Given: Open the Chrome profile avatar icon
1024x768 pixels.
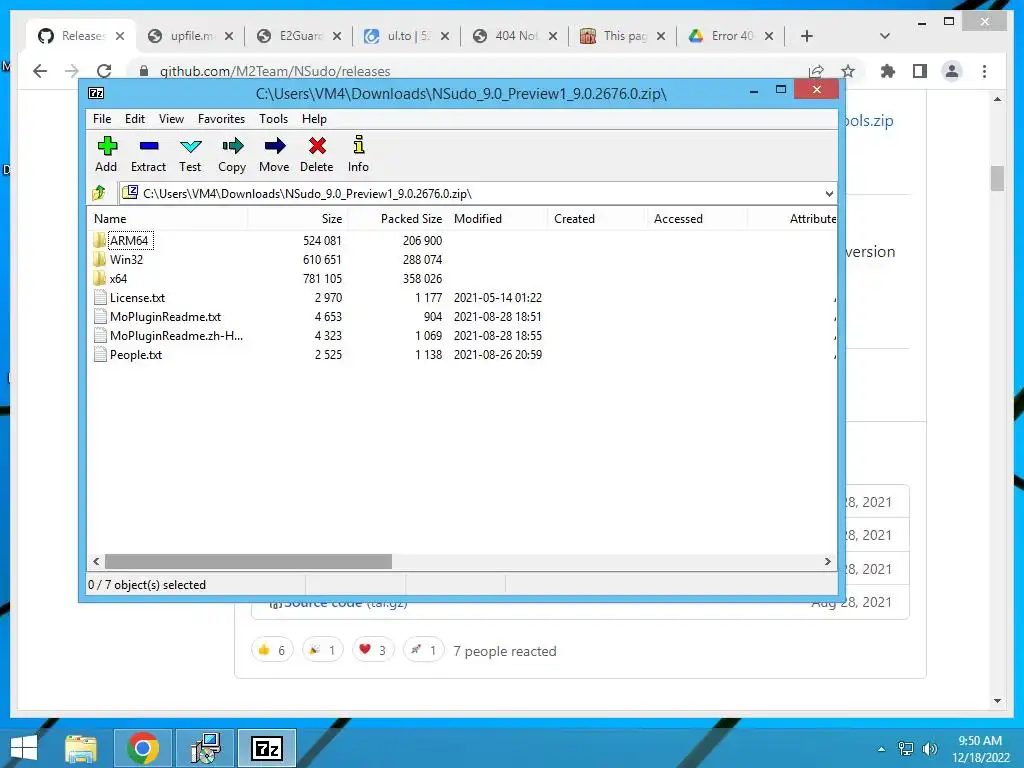Looking at the screenshot, I should click(952, 71).
